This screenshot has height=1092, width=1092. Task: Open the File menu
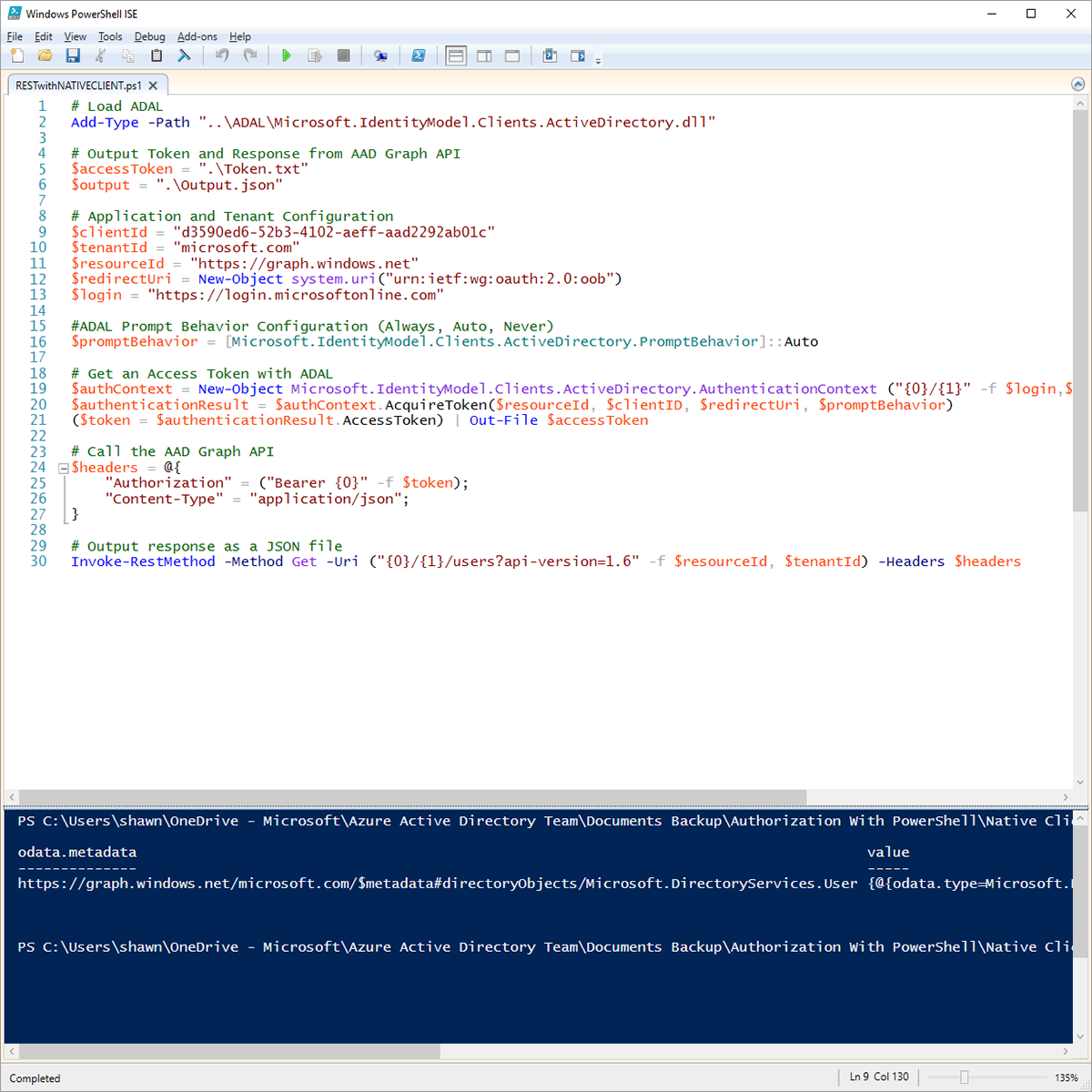15,36
